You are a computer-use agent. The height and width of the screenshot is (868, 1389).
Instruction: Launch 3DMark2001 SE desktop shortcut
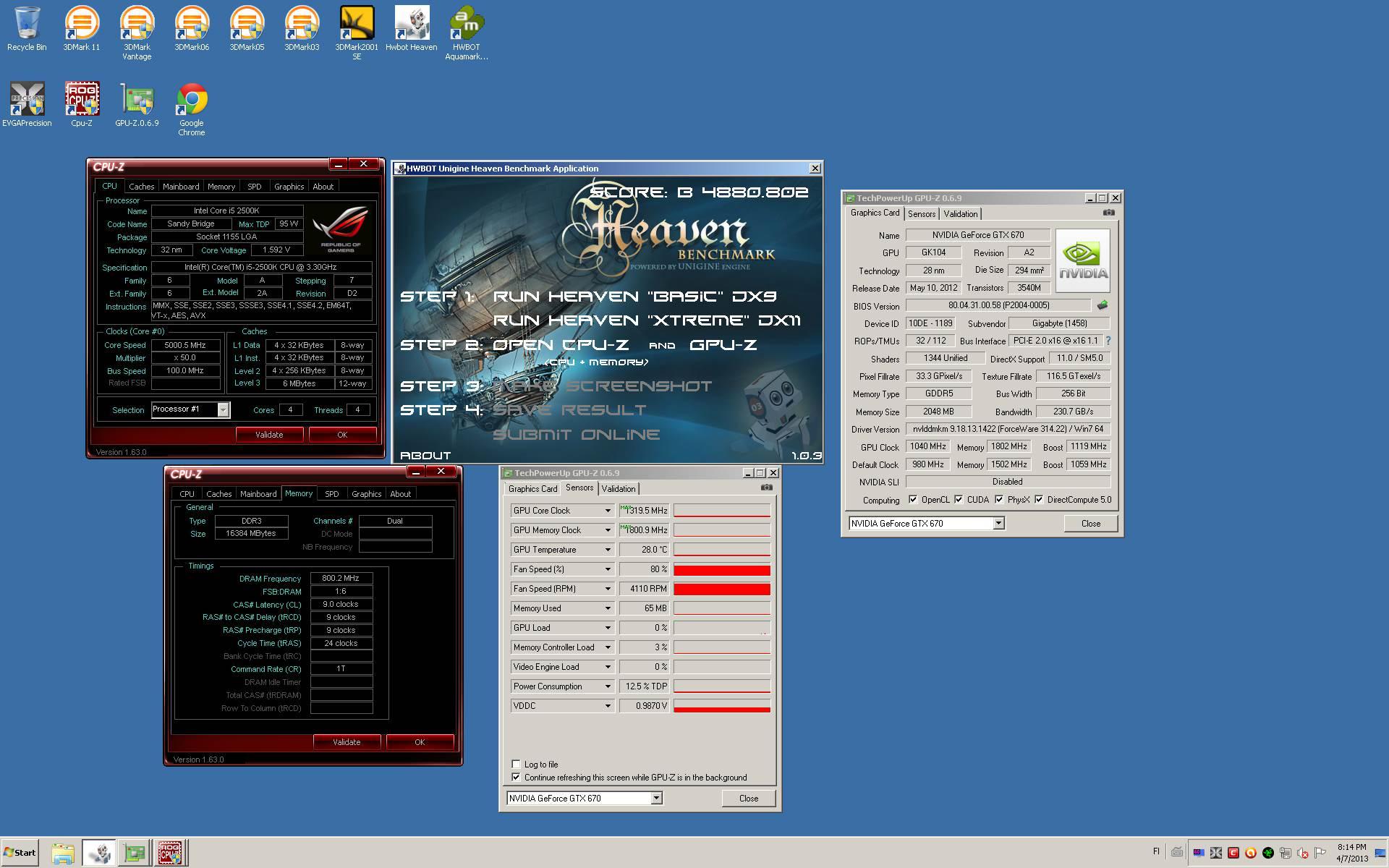(357, 33)
